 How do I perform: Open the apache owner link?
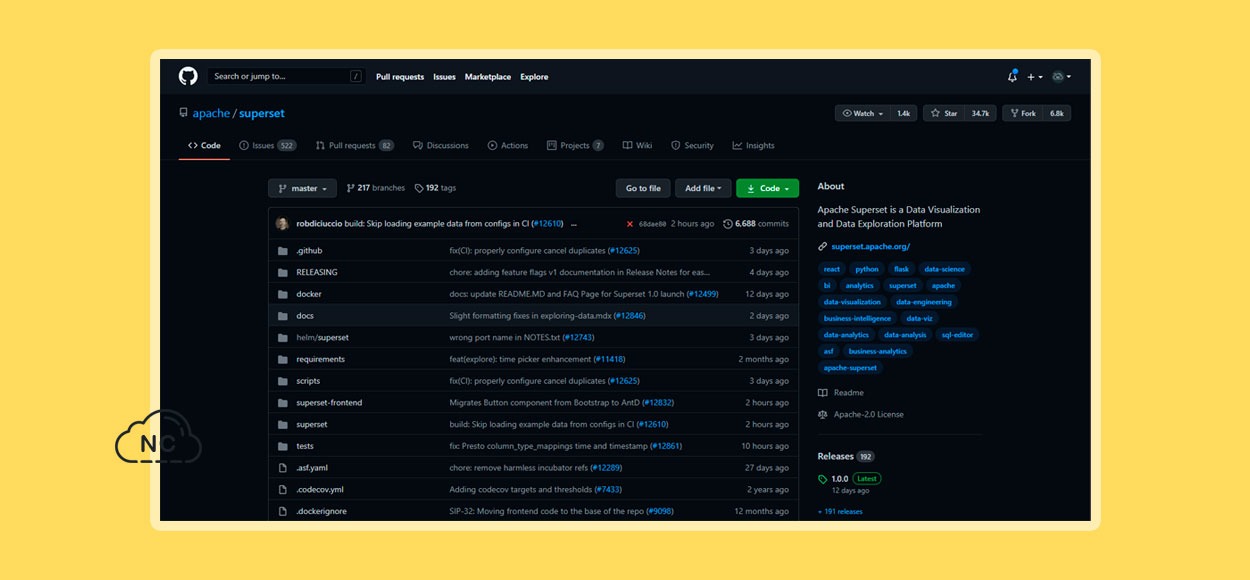click(211, 114)
